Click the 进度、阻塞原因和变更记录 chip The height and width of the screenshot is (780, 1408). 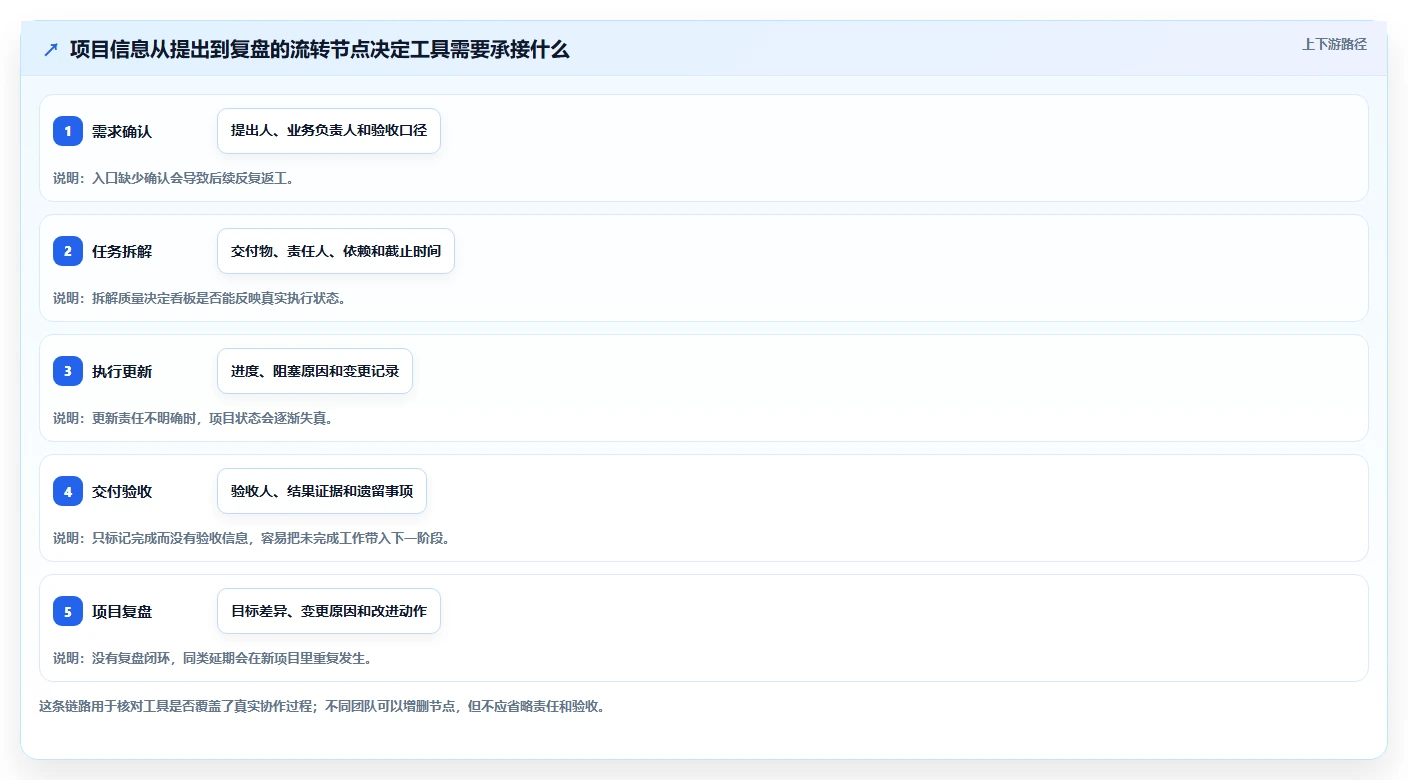click(315, 371)
